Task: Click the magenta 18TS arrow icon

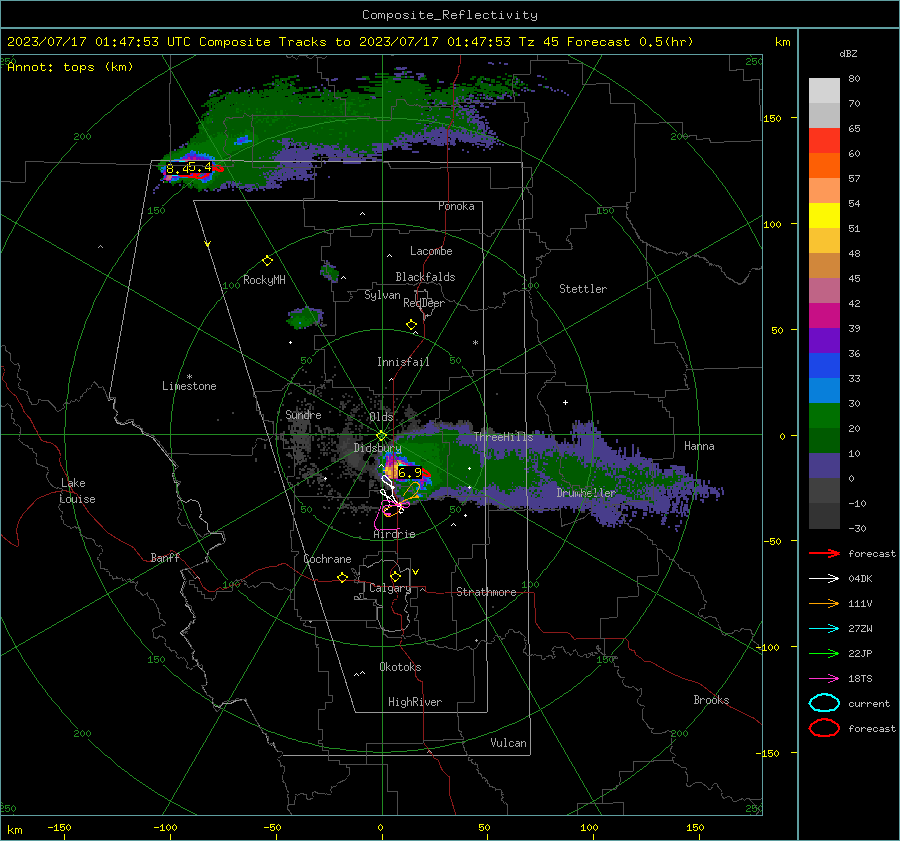Action: coord(824,679)
